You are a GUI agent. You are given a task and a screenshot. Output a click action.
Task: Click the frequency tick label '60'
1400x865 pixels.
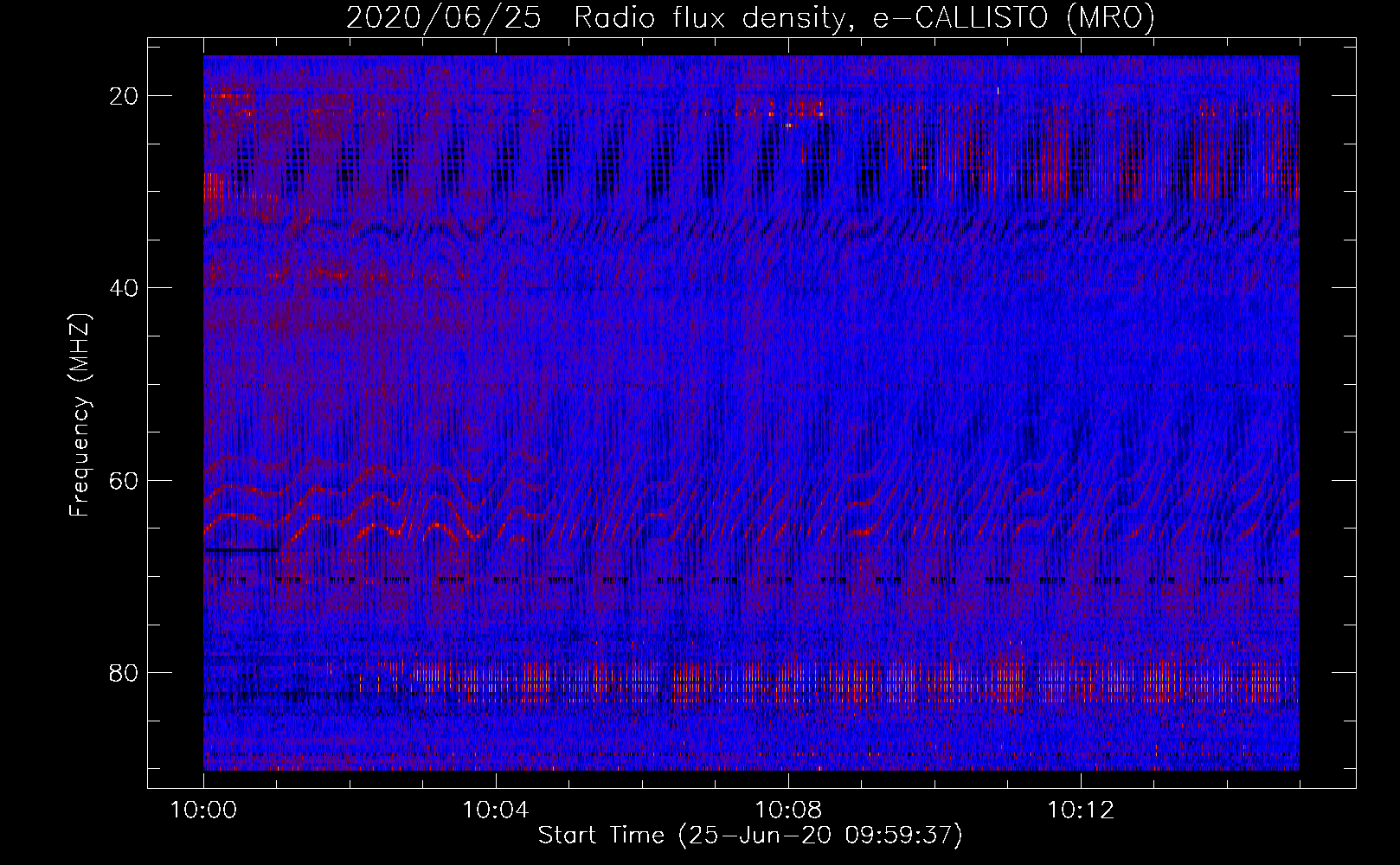click(x=125, y=480)
